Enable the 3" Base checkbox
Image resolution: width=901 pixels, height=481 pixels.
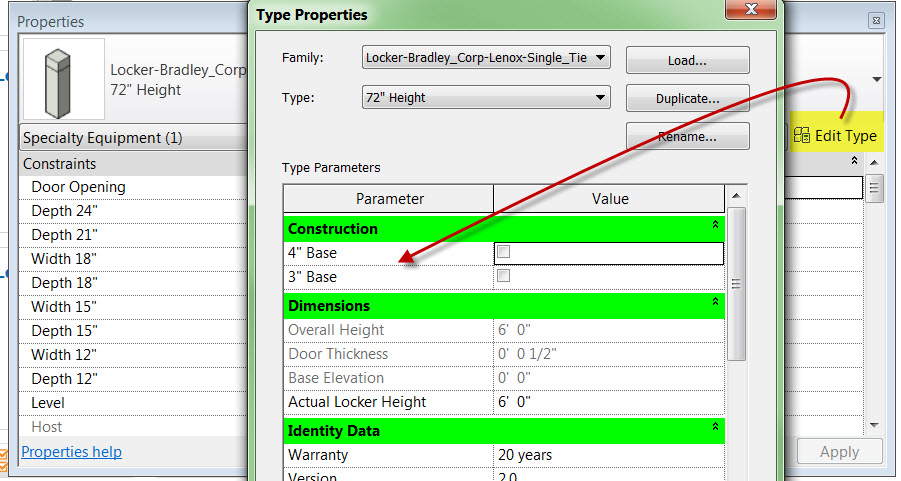(x=503, y=276)
